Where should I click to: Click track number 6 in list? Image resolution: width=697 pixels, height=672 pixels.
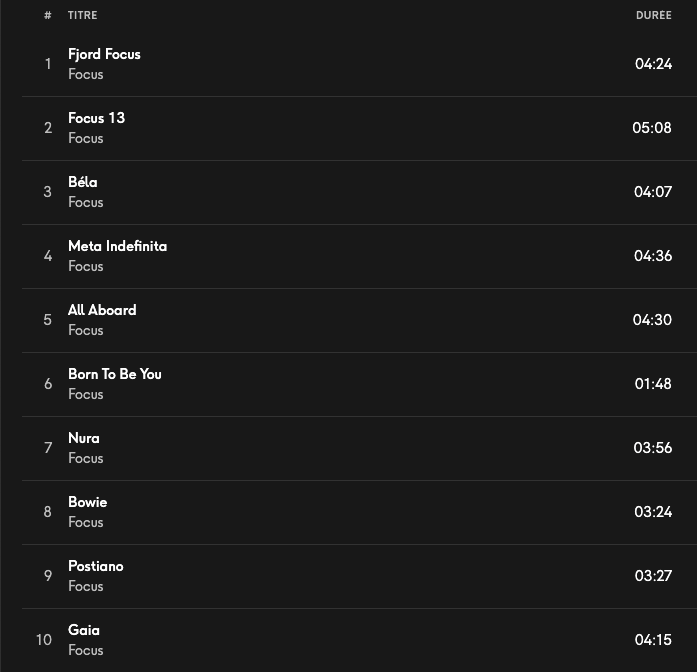click(x=48, y=384)
